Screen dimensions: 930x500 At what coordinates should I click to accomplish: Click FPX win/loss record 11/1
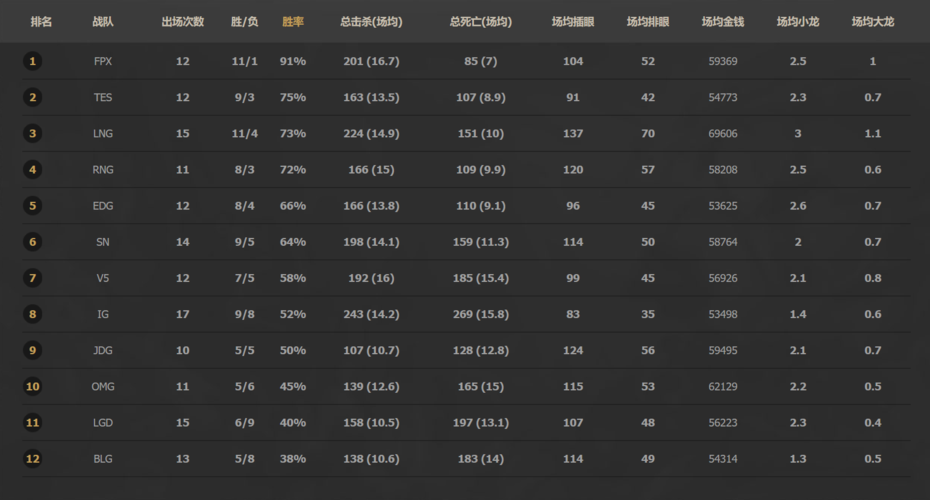244,61
